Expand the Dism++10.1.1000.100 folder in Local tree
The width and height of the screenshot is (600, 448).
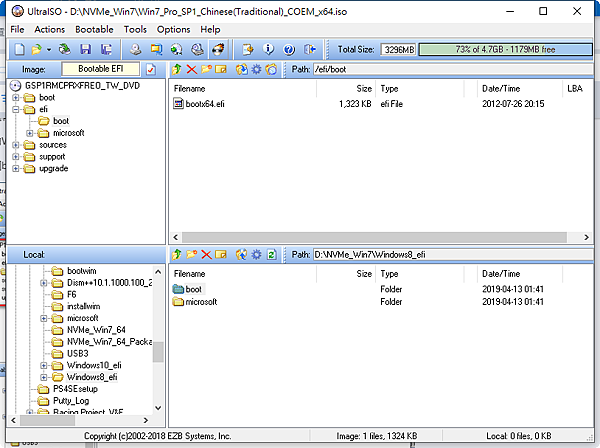pos(44,283)
